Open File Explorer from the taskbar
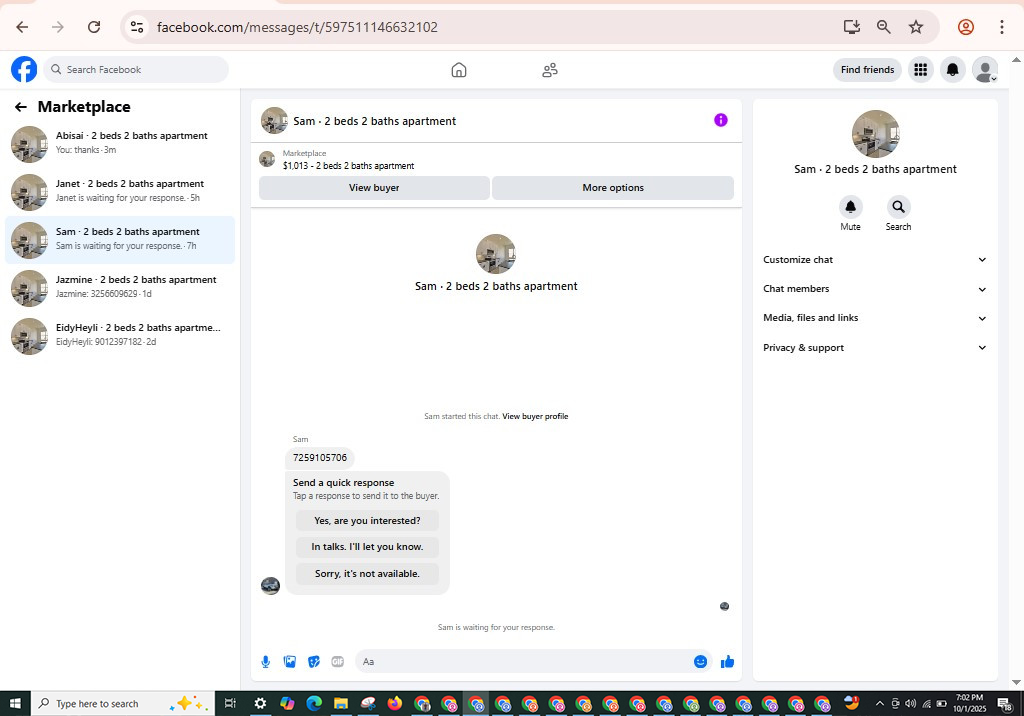Screen dimensions: 1024x716 coord(341,704)
